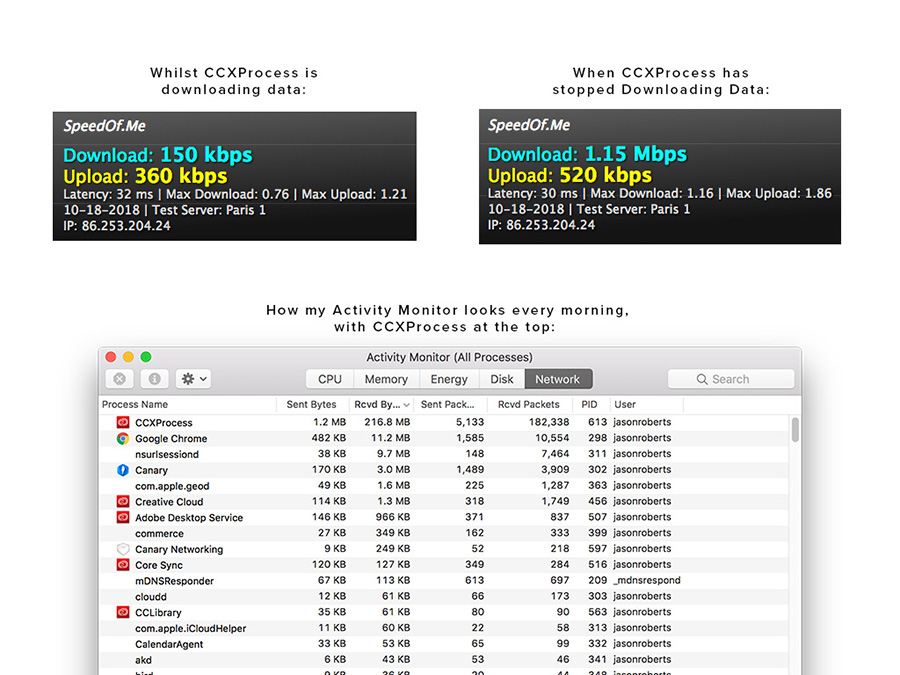This screenshot has width=900, height=675.
Task: Click the 1.15 Mbps download value
Action: pos(636,153)
